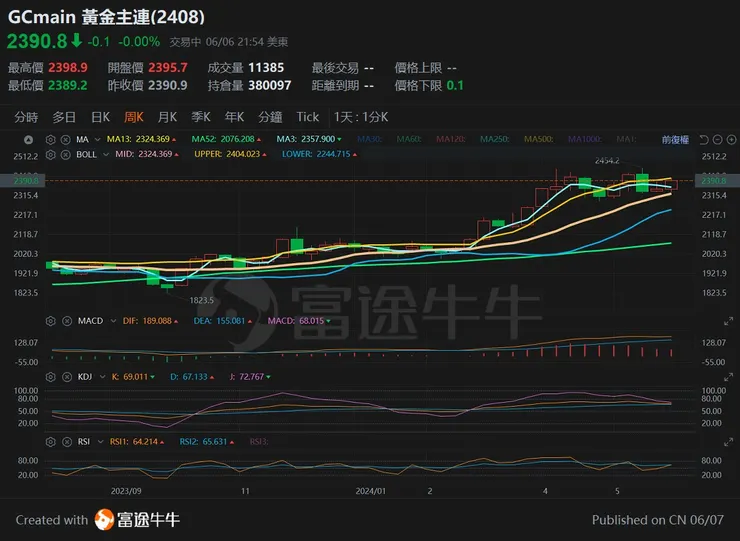This screenshot has width=740, height=541.
Task: Click the 2023/09 date label on time axis
Action: [126, 491]
